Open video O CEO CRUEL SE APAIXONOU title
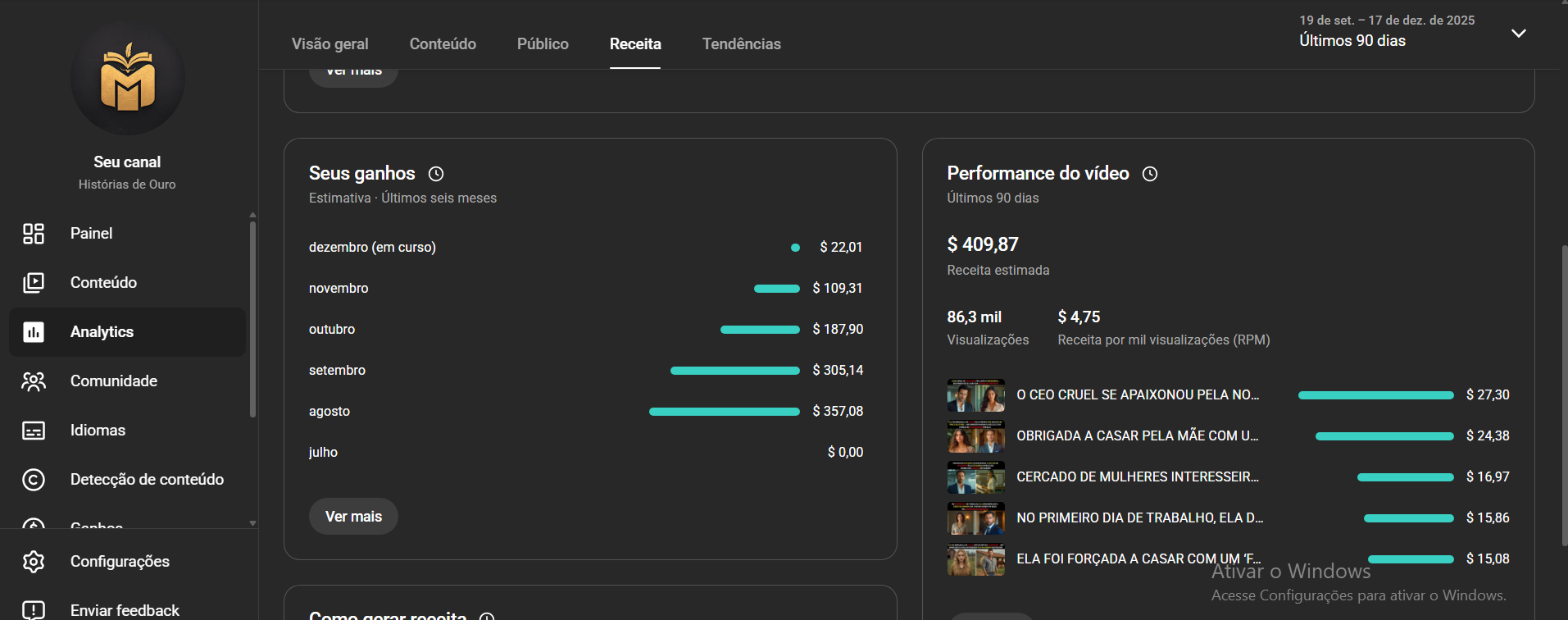The image size is (1568, 620). tap(1138, 395)
